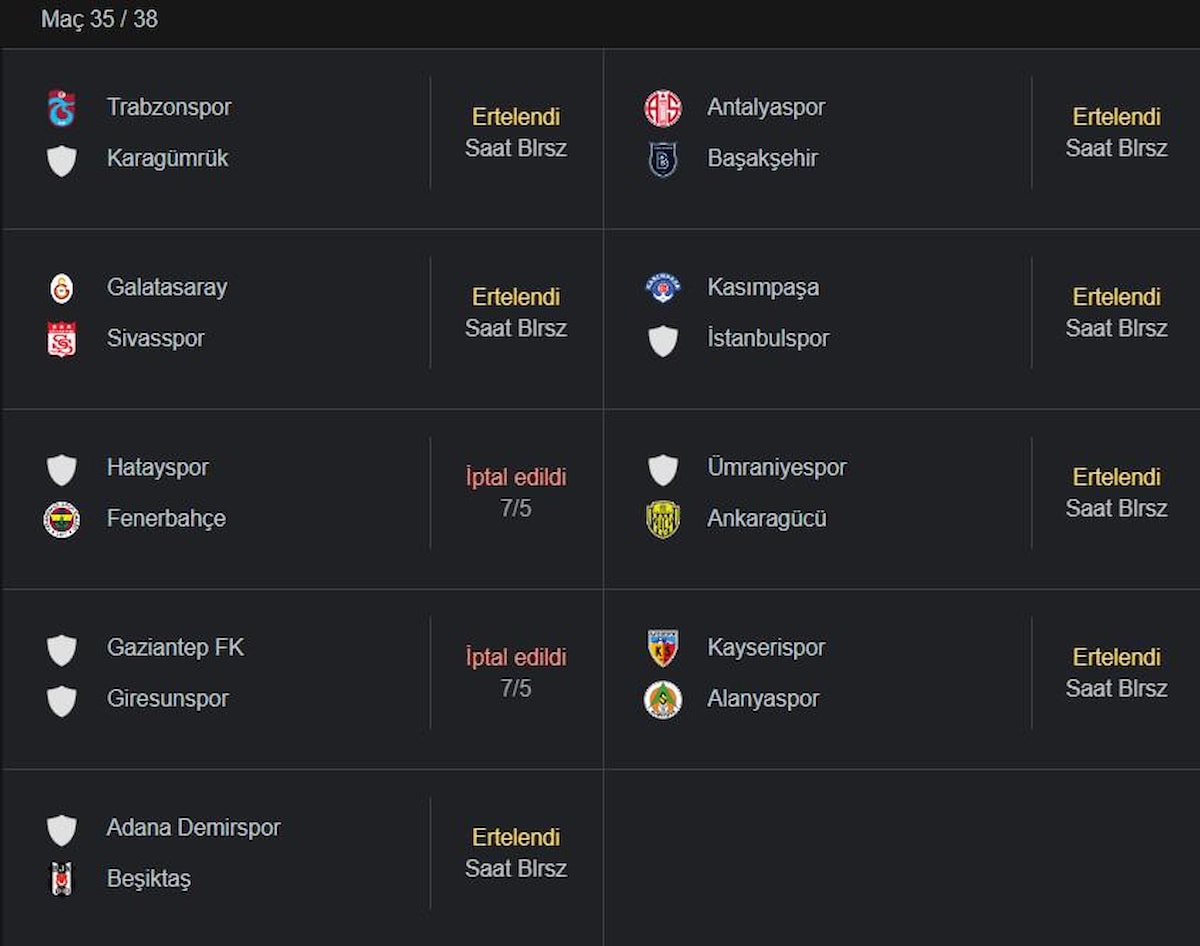Click the İstanbulspor team name
The image size is (1200, 946).
(768, 338)
